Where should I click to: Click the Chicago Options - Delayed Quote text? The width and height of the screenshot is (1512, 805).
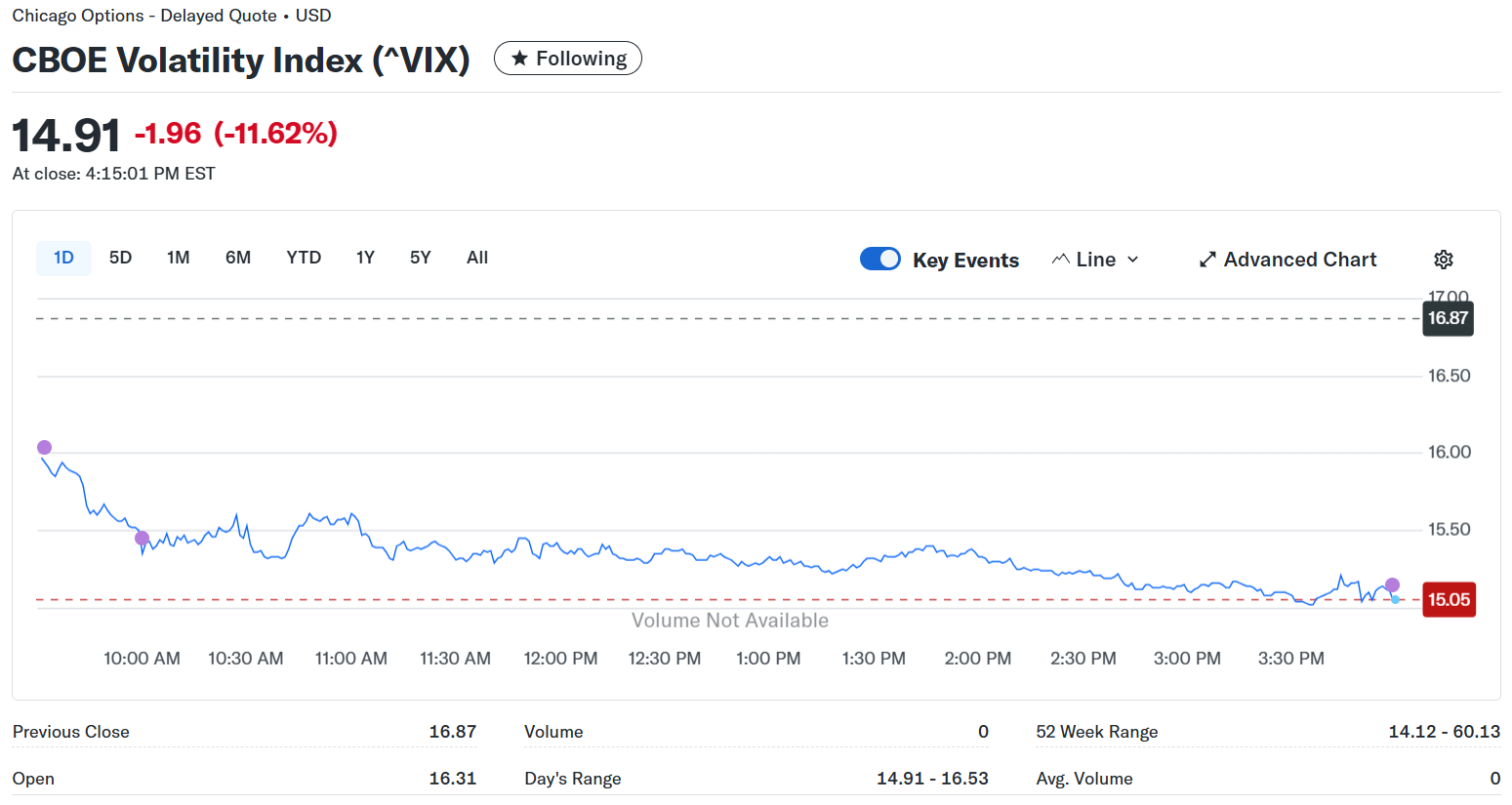(x=144, y=16)
